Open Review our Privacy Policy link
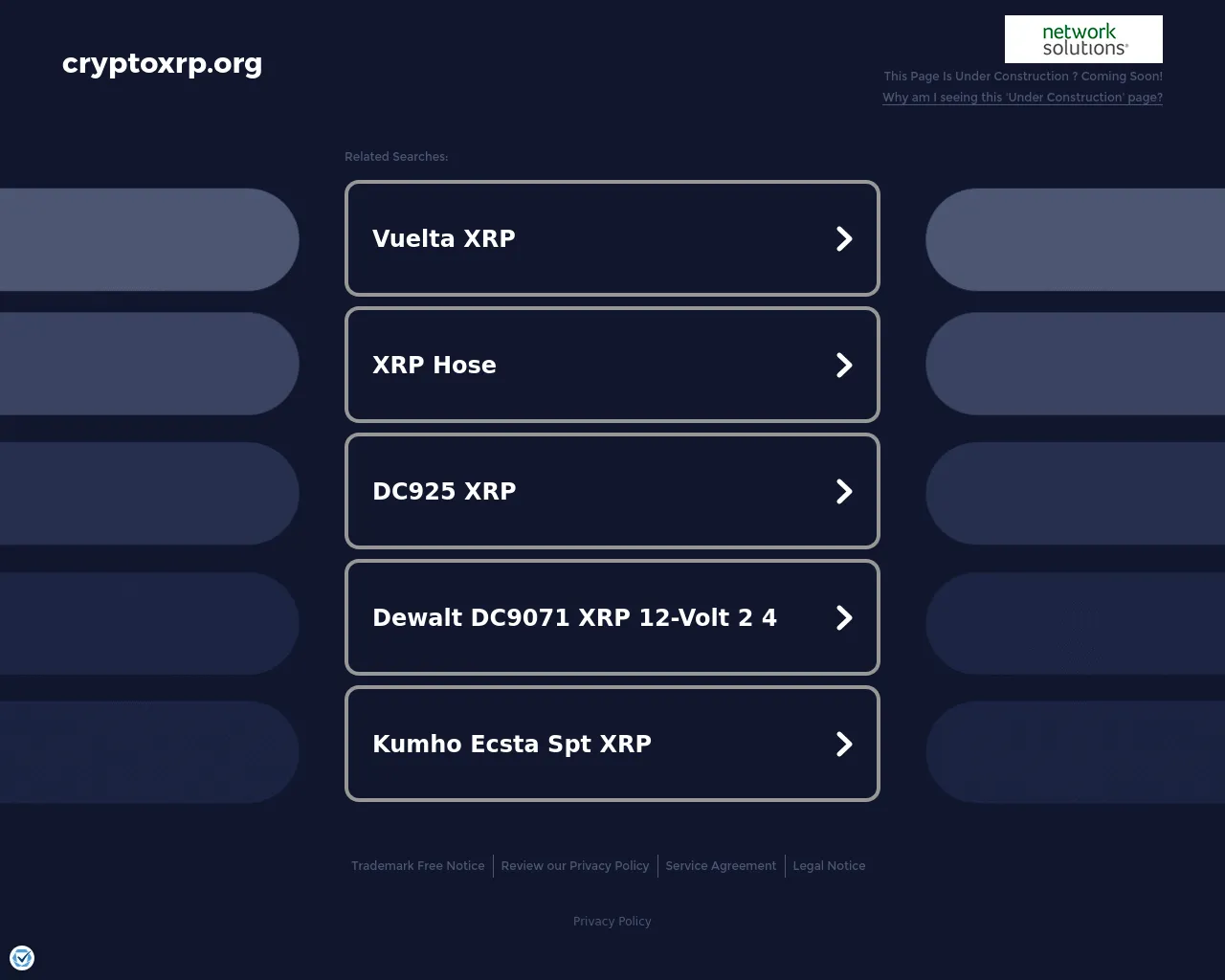1225x980 pixels. (x=575, y=865)
